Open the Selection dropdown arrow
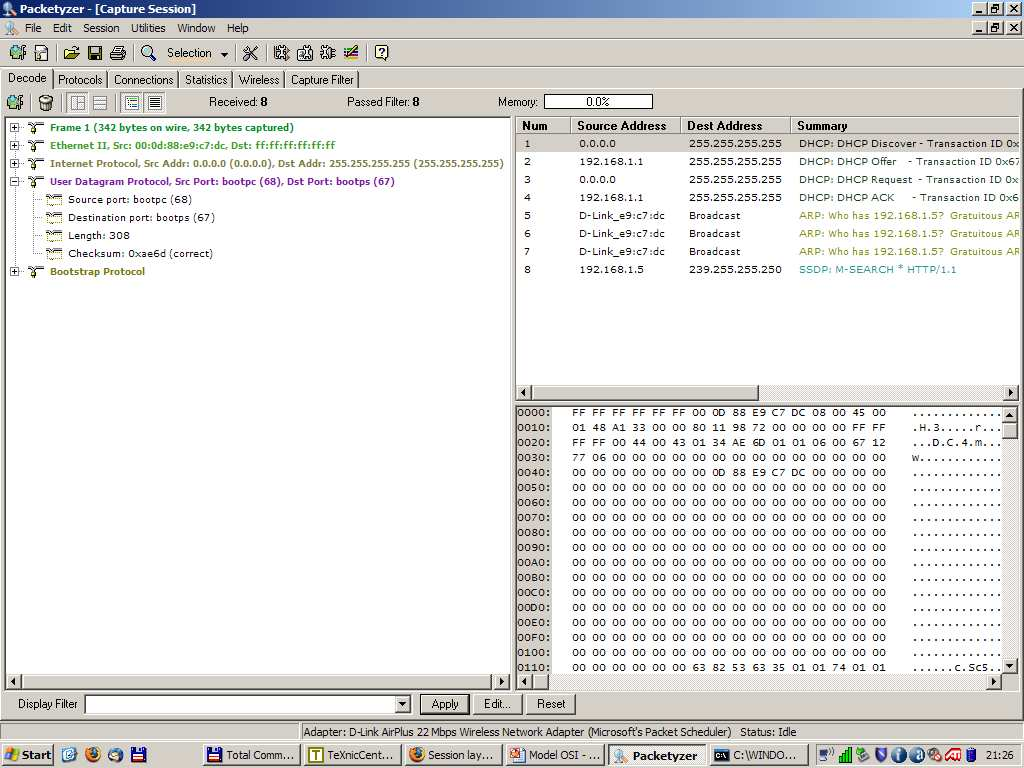Screen dimensions: 1024x768 [224, 54]
